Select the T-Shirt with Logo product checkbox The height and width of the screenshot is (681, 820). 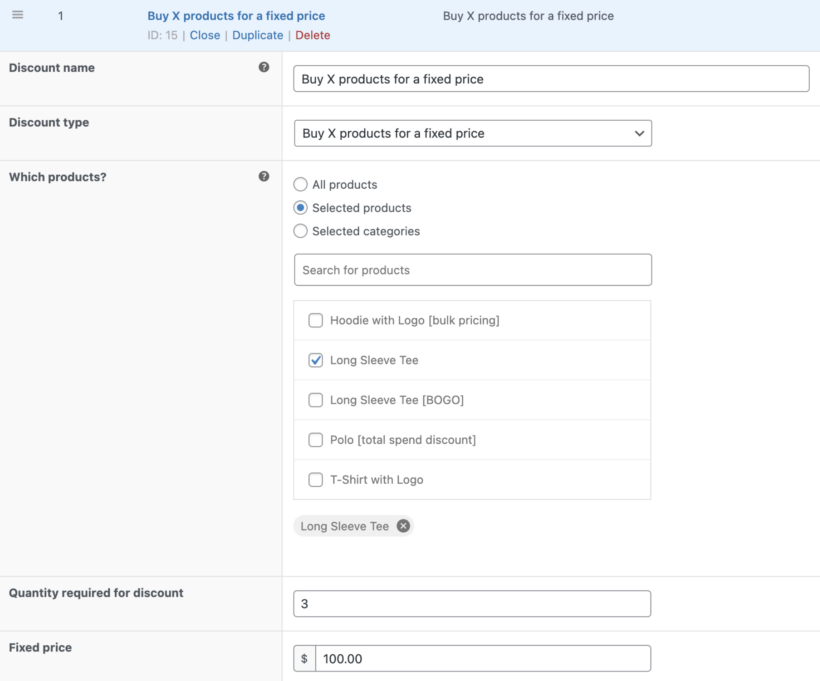(315, 479)
